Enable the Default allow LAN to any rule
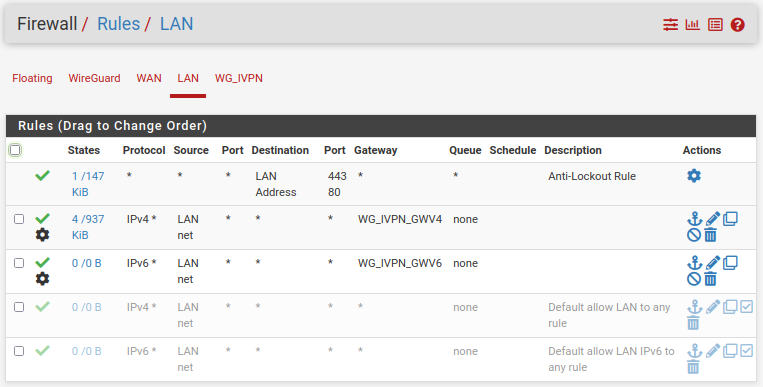The width and height of the screenshot is (763, 387). coord(746,307)
